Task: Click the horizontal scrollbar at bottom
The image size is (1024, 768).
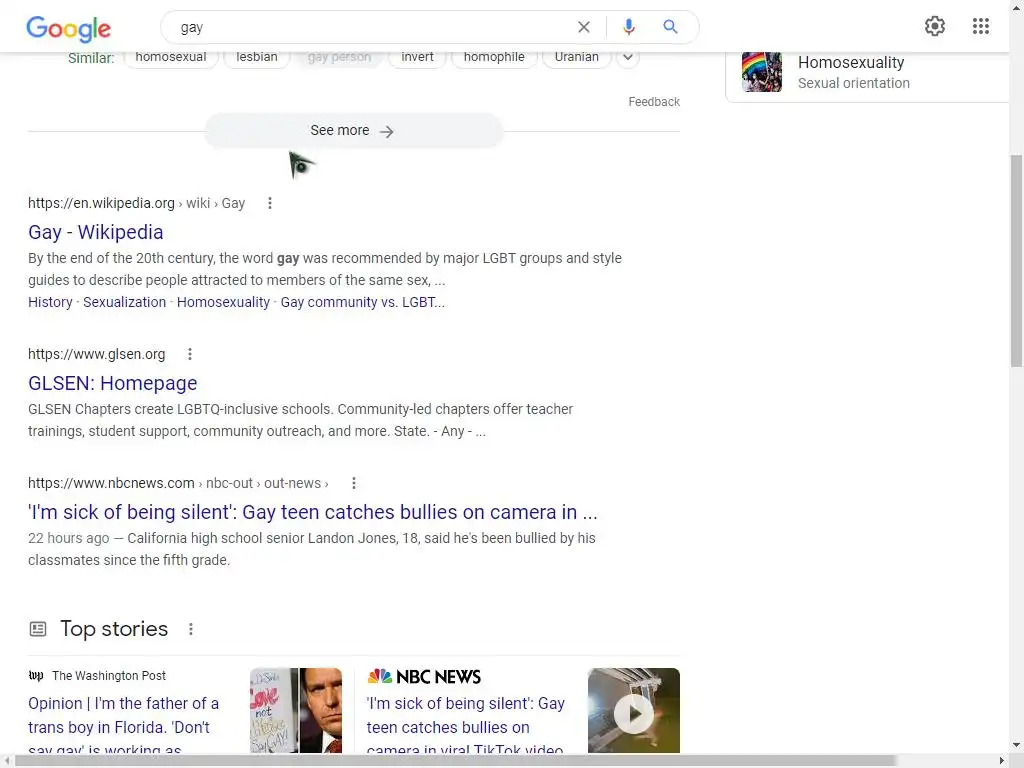Action: 455,761
